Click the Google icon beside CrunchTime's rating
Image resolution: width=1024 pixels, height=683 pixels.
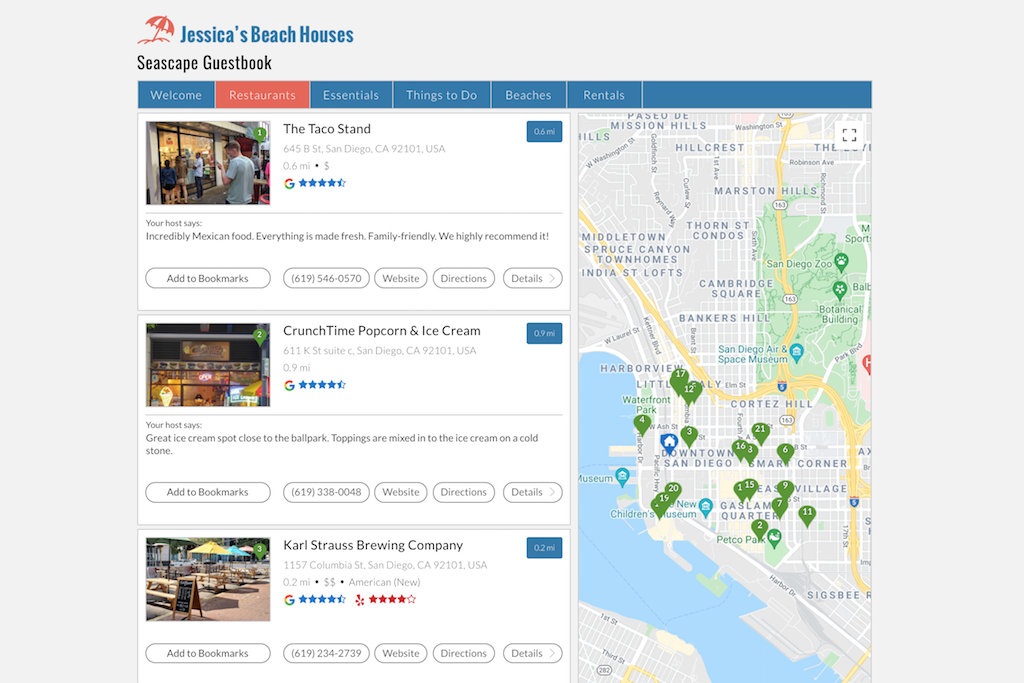[x=290, y=384]
